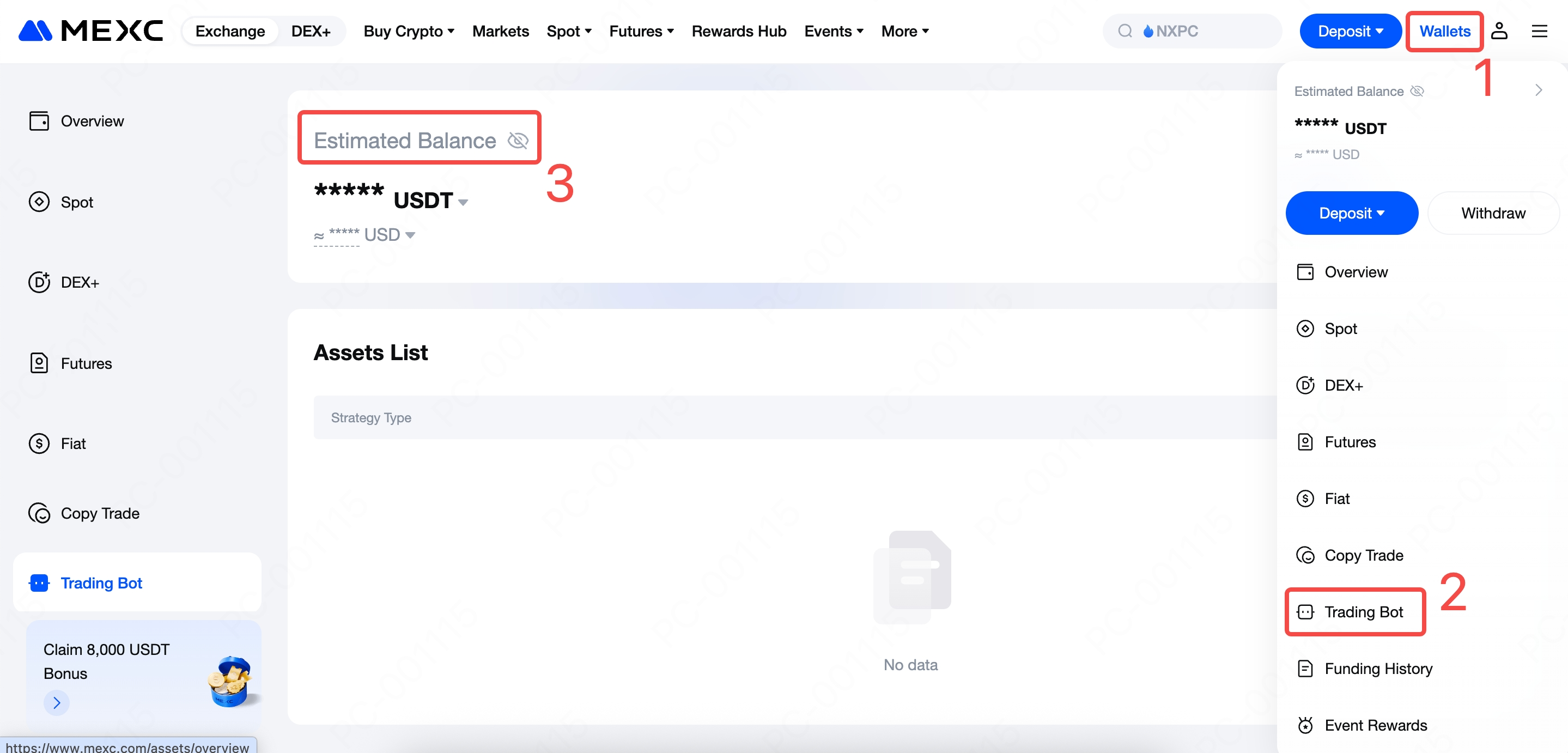1568x753 pixels.
Task: Switch to the DEX+ mode toggle
Action: pyautogui.click(x=311, y=31)
